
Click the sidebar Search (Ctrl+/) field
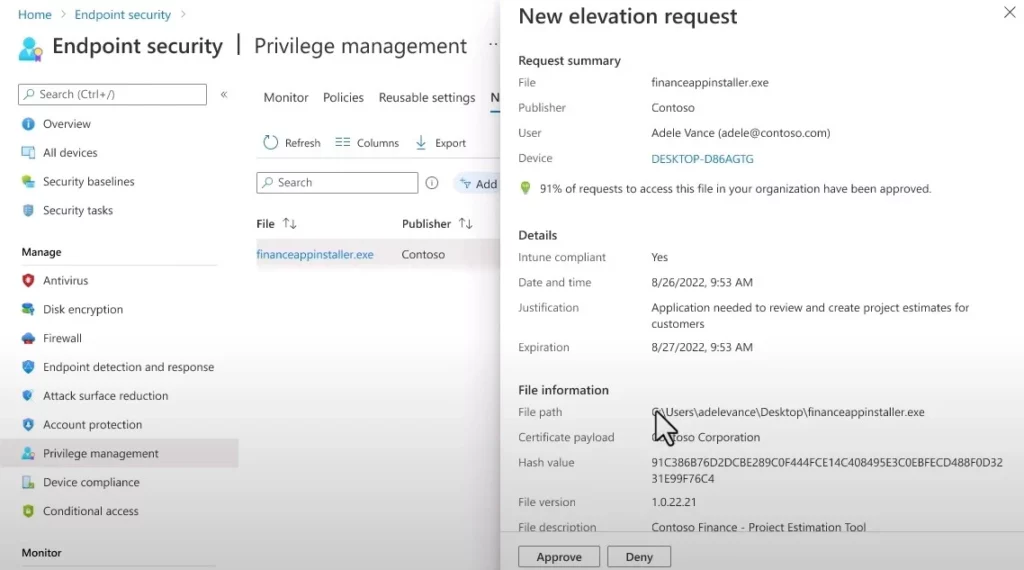click(112, 94)
